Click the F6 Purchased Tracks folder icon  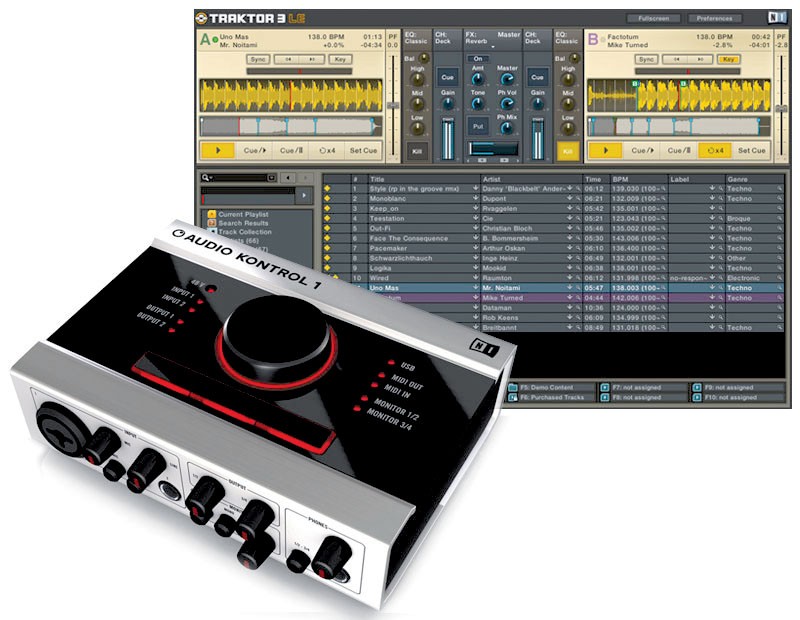(x=513, y=397)
